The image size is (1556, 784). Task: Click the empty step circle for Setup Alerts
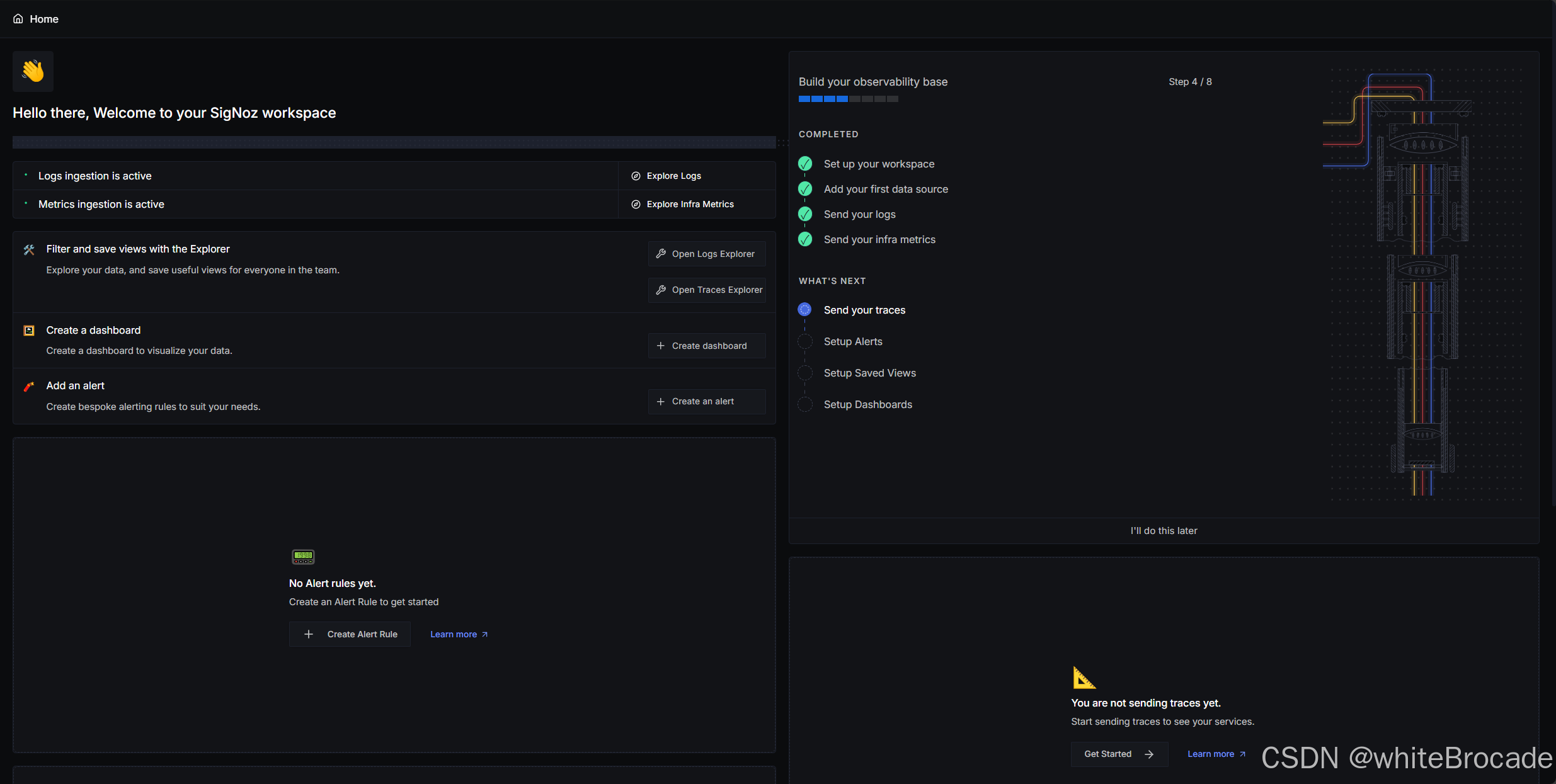[804, 341]
